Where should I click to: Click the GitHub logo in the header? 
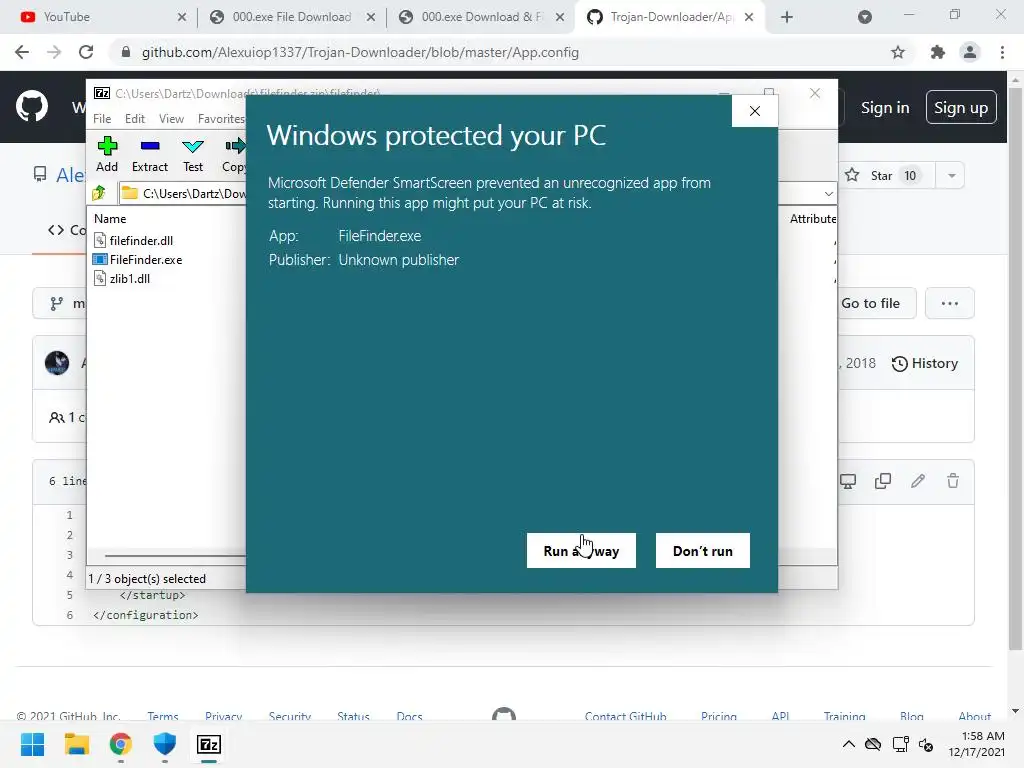[x=32, y=107]
